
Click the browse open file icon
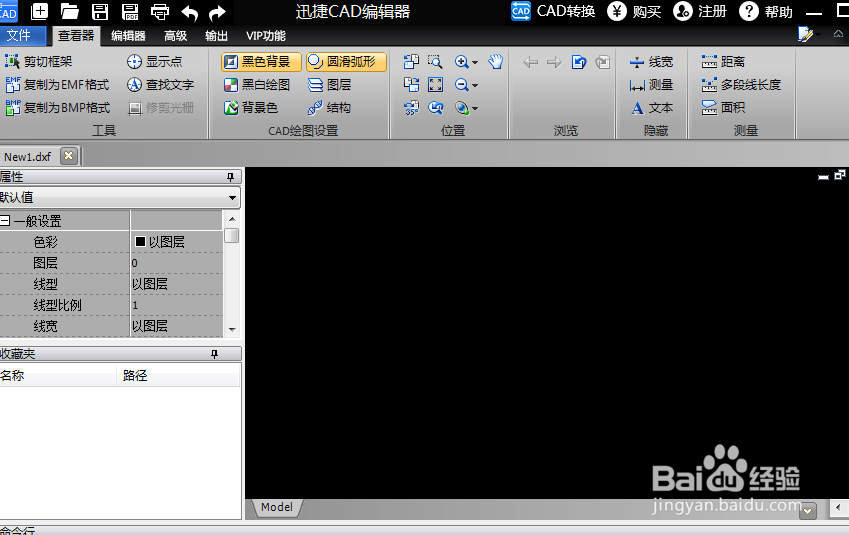[579, 62]
